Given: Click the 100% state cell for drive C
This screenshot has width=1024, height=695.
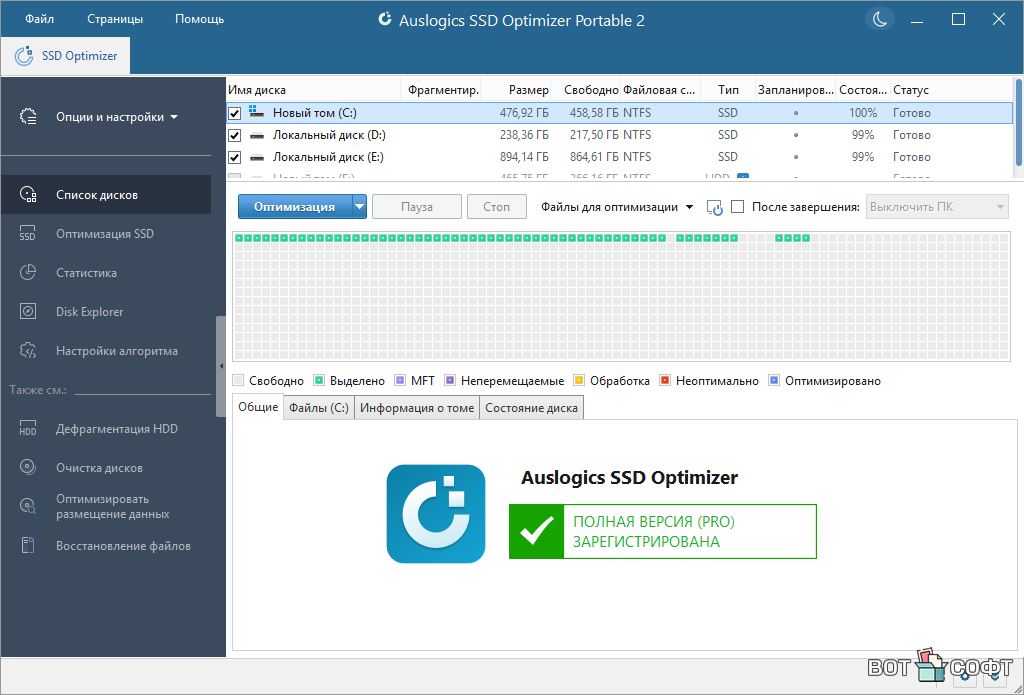Looking at the screenshot, I should [x=863, y=113].
